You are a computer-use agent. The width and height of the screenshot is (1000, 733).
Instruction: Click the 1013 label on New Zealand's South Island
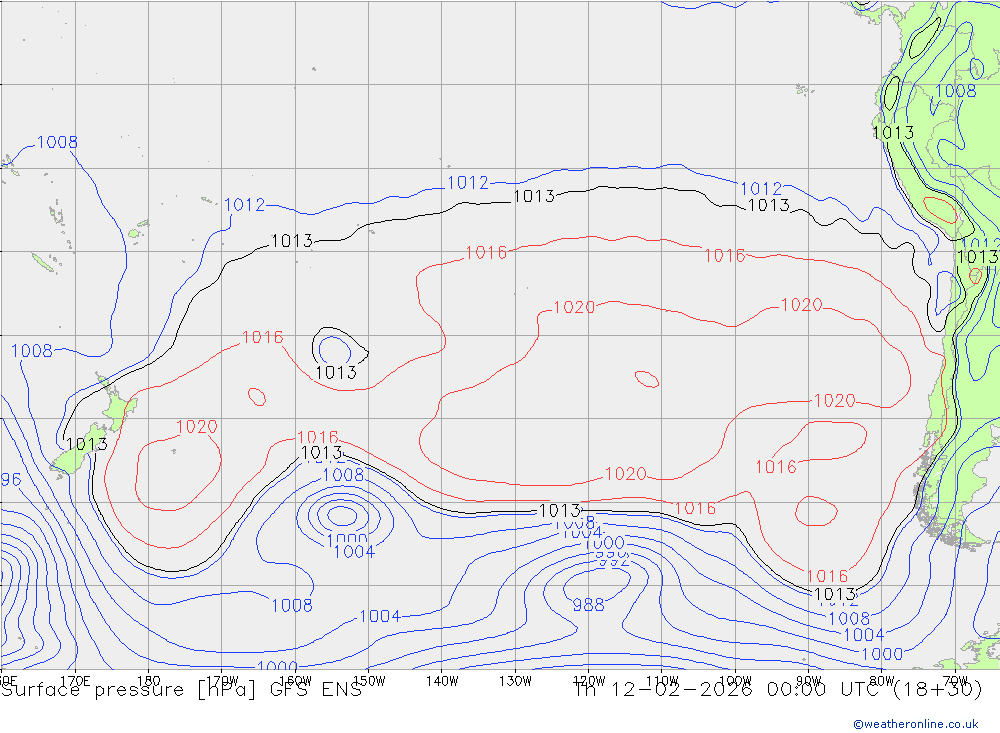[x=87, y=443]
